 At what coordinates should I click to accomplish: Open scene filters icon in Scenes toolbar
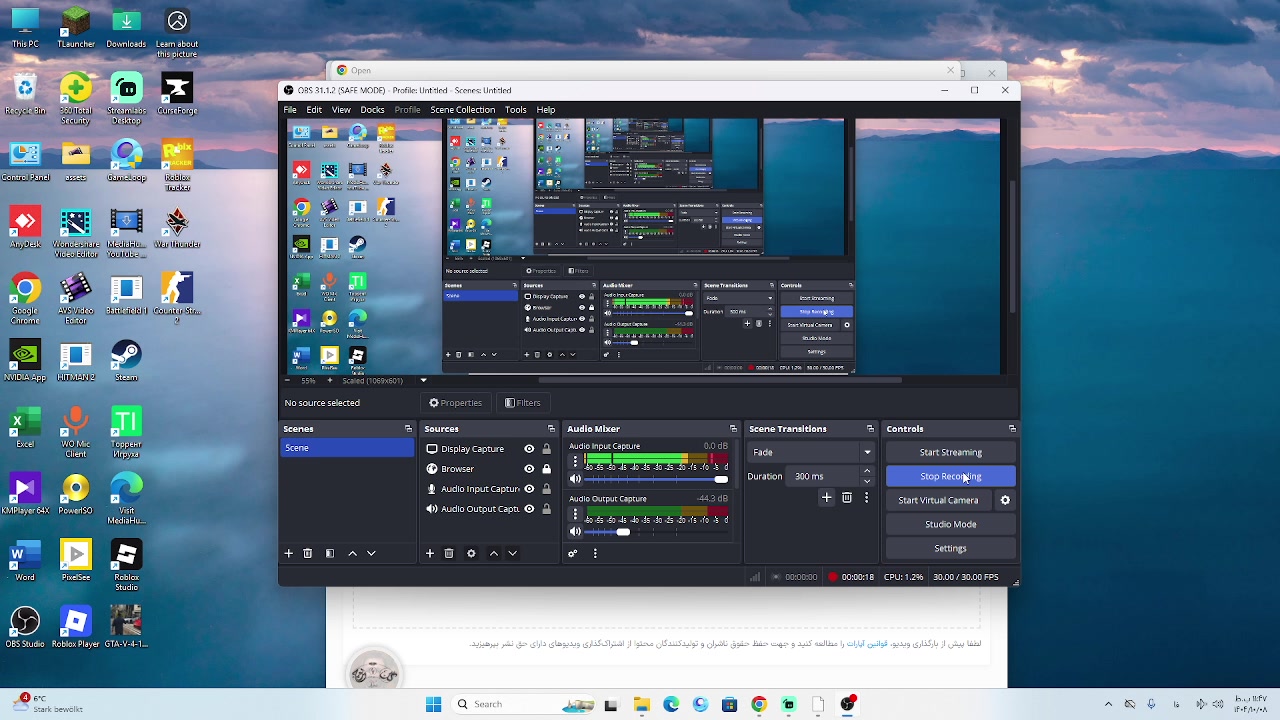click(x=329, y=553)
